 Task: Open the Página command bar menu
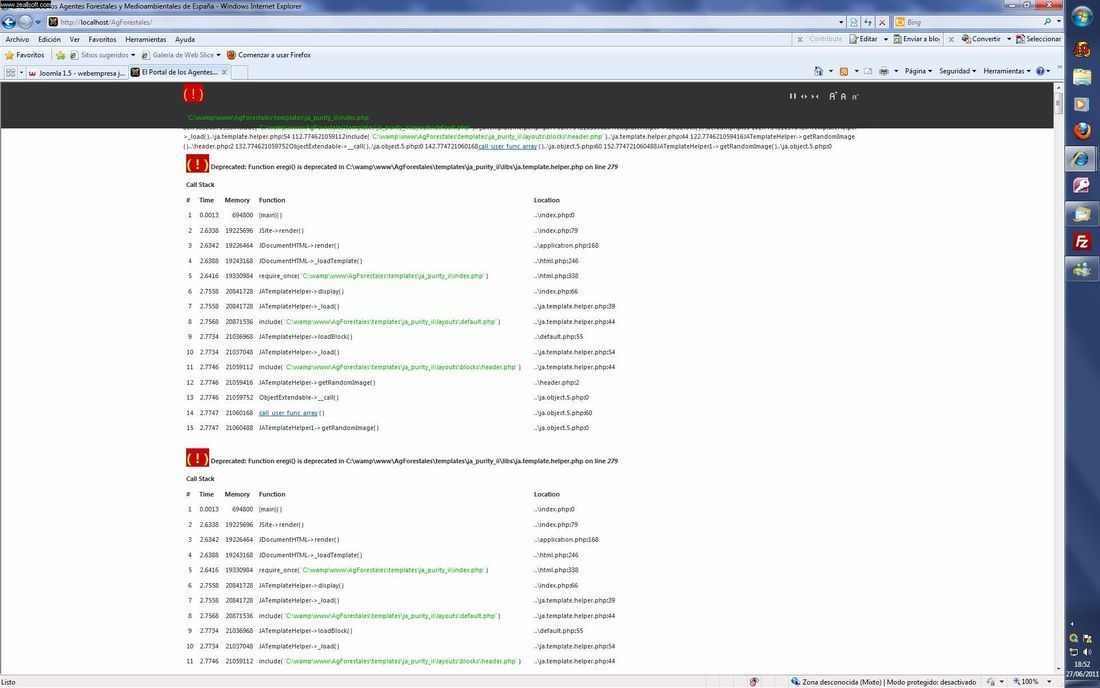point(918,71)
